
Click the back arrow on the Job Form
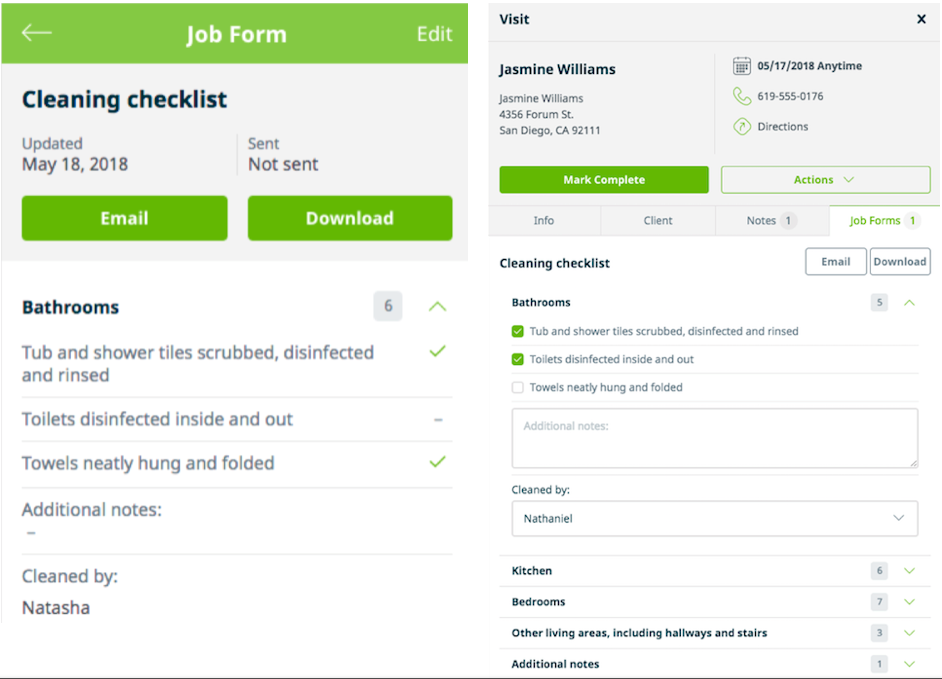click(x=36, y=33)
